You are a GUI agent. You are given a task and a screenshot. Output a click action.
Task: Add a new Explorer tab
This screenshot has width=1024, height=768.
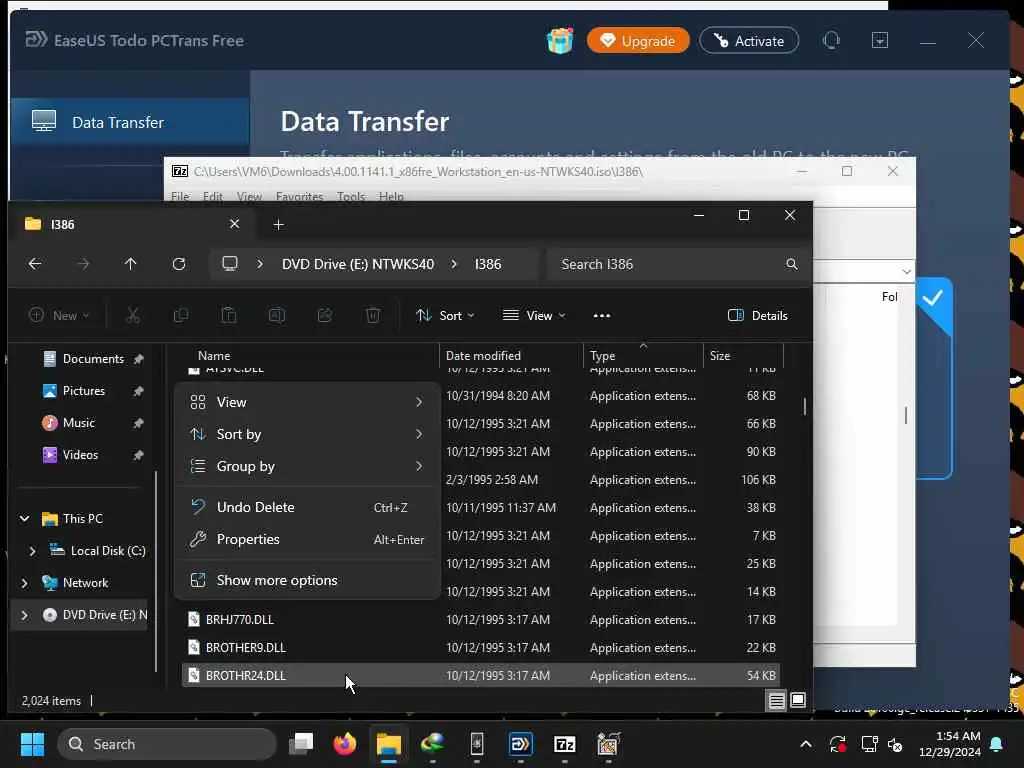point(278,225)
